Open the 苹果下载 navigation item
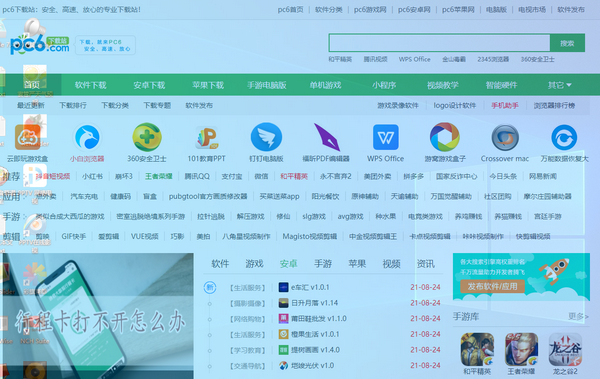 [x=208, y=85]
